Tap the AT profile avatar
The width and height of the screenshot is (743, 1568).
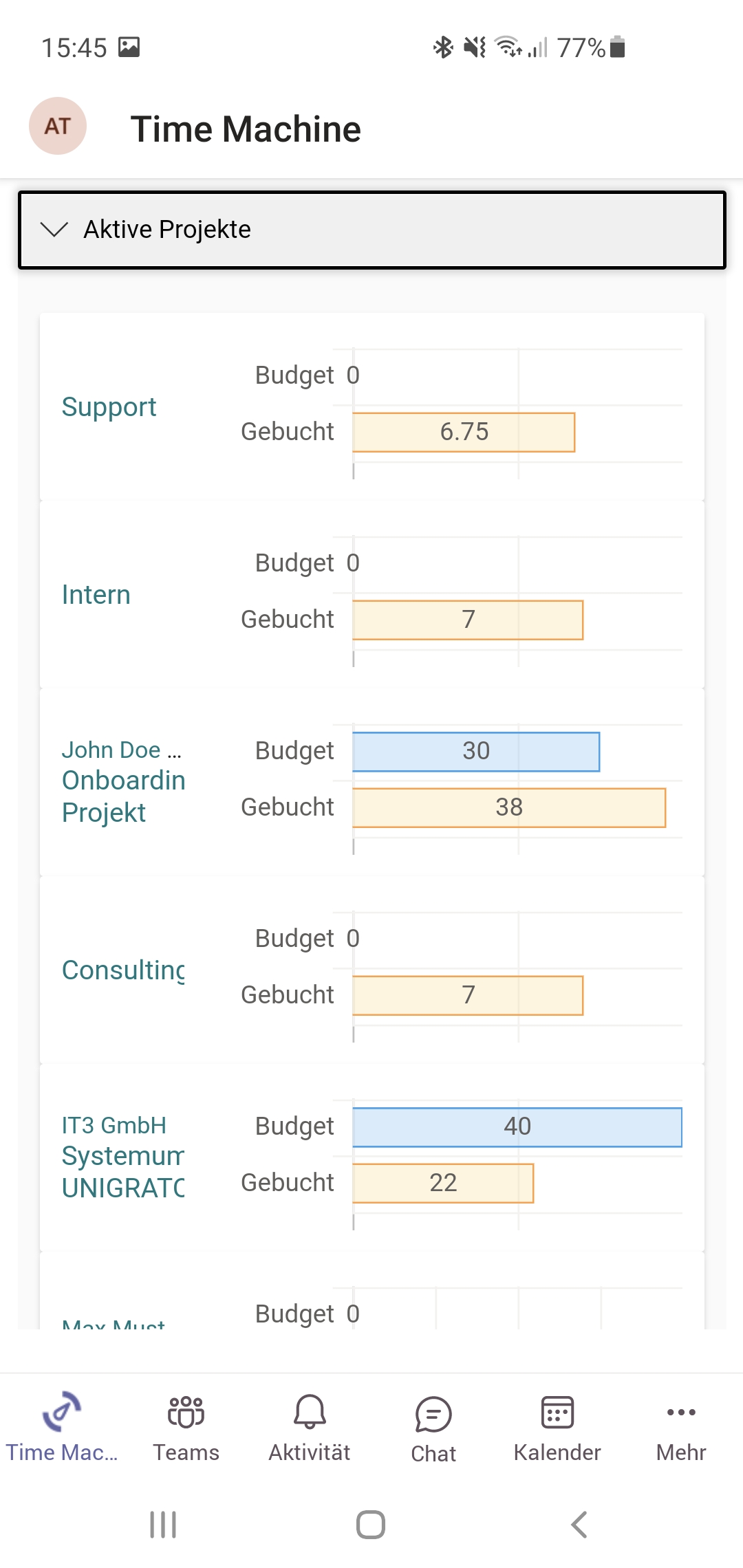pyautogui.click(x=58, y=126)
